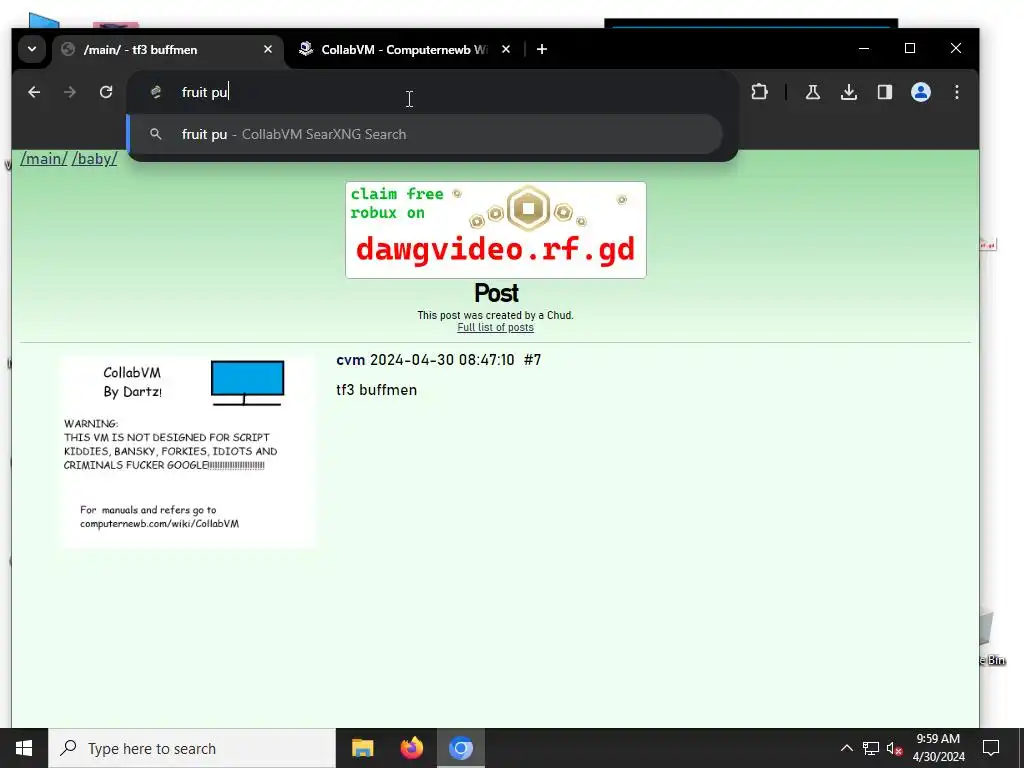Click the search engine icon in address bar
This screenshot has height=768, width=1024.
(x=155, y=92)
